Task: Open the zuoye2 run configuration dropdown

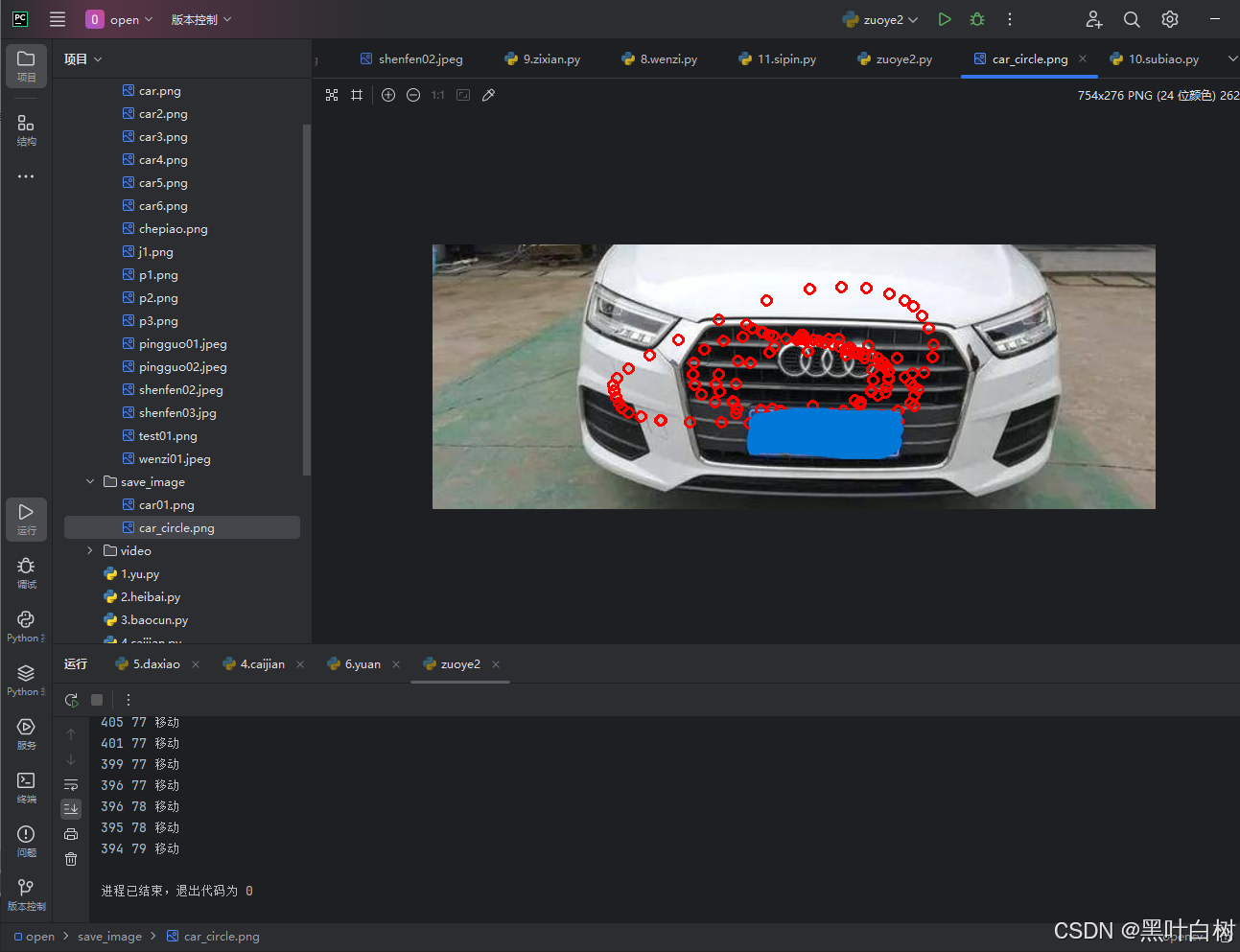Action: pos(881,19)
